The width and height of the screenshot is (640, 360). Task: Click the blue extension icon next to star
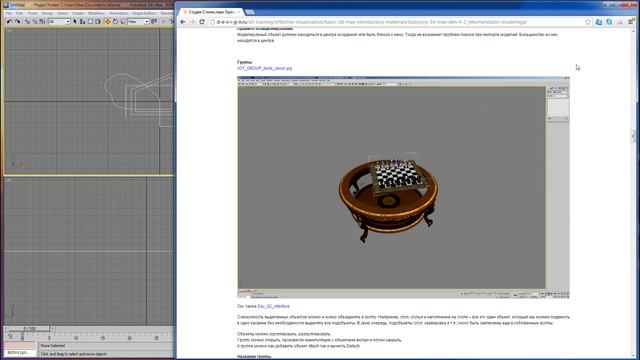(599, 22)
